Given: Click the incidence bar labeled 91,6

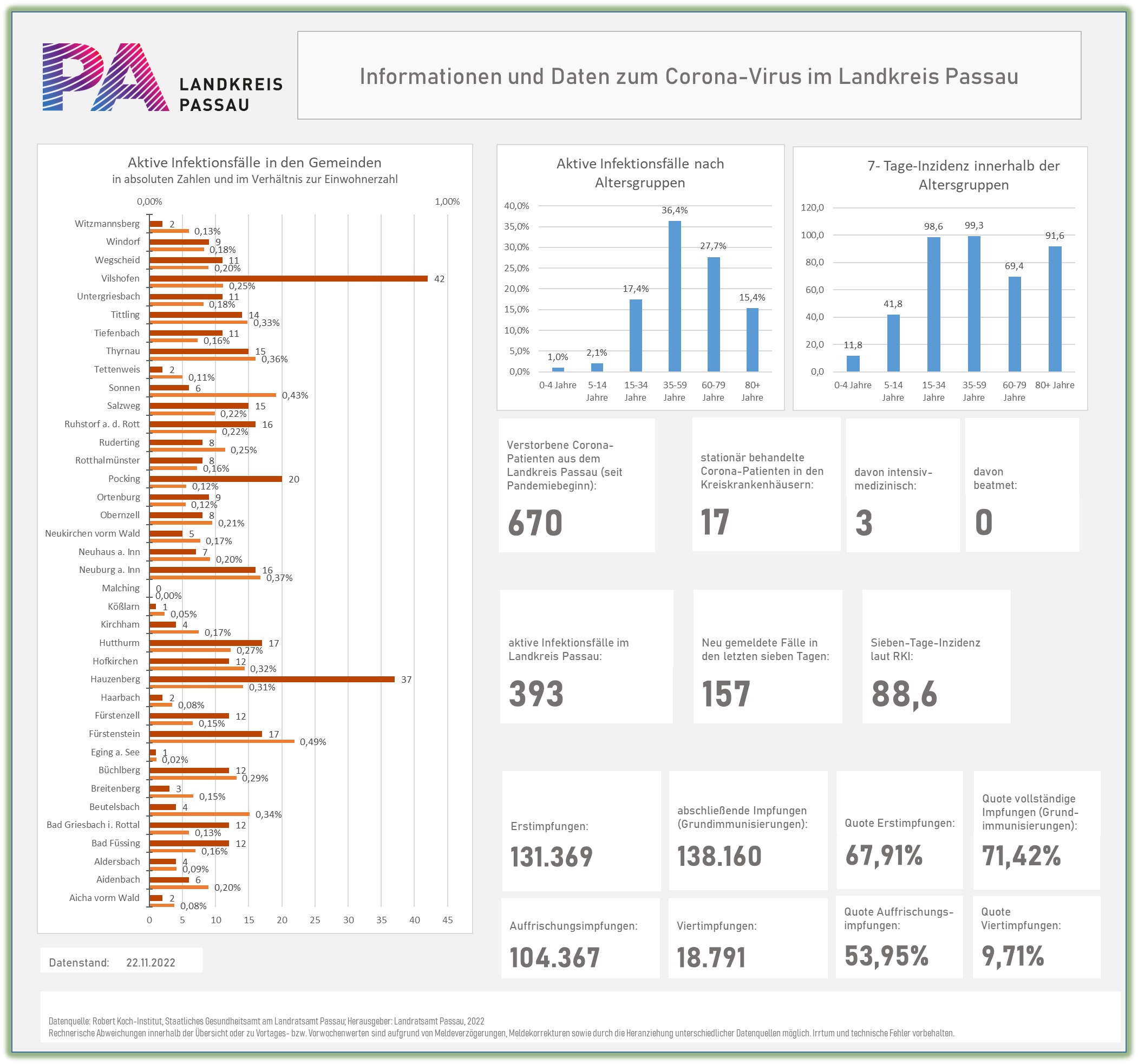Looking at the screenshot, I should click(x=1055, y=309).
